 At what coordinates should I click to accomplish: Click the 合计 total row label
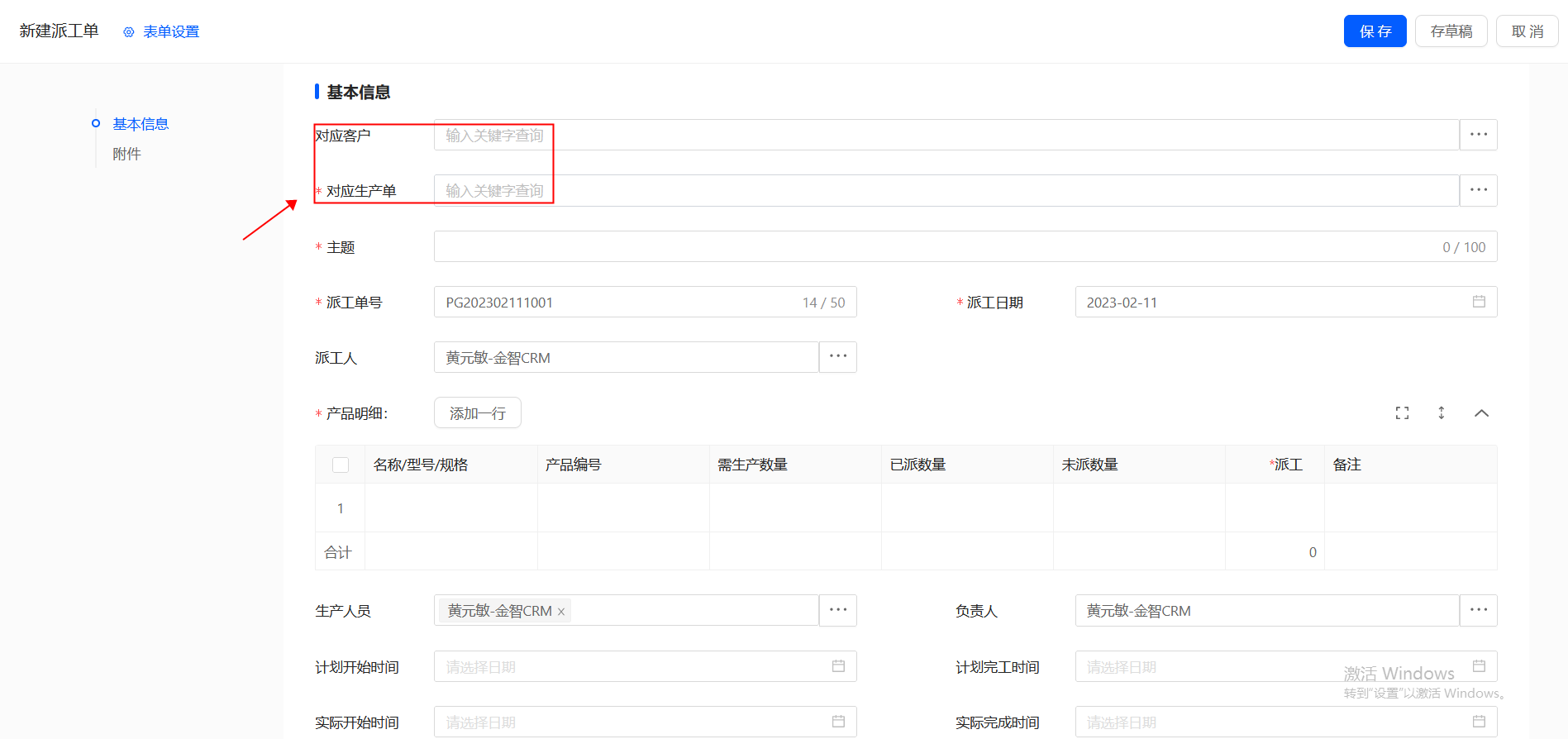pos(338,552)
